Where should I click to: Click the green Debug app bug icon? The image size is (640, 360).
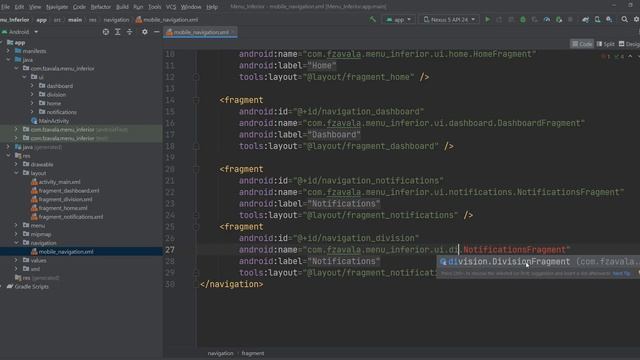click(523, 20)
